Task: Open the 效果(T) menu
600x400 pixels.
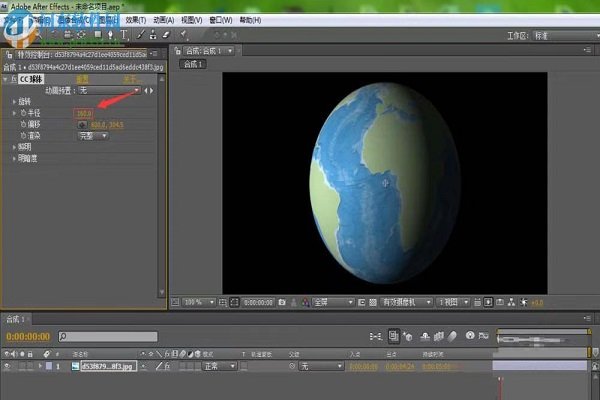Action: coord(136,20)
